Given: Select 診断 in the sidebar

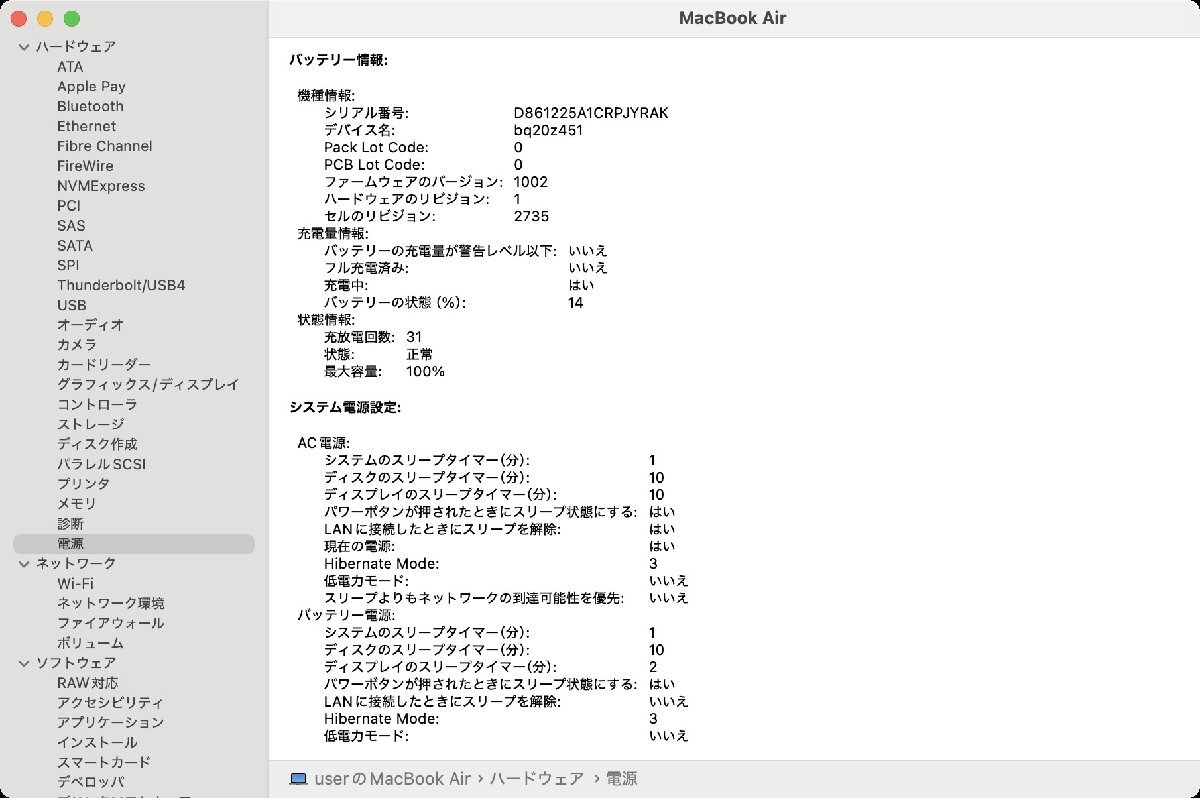Looking at the screenshot, I should 70,524.
